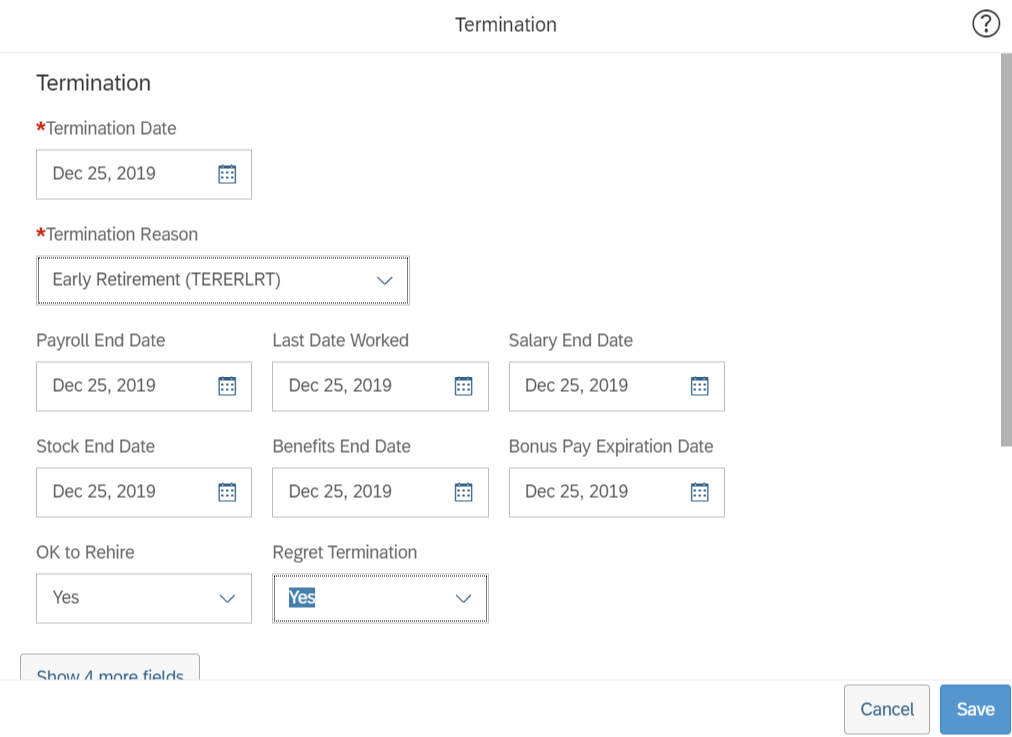
Task: Cancel the termination dialog
Action: tap(887, 709)
